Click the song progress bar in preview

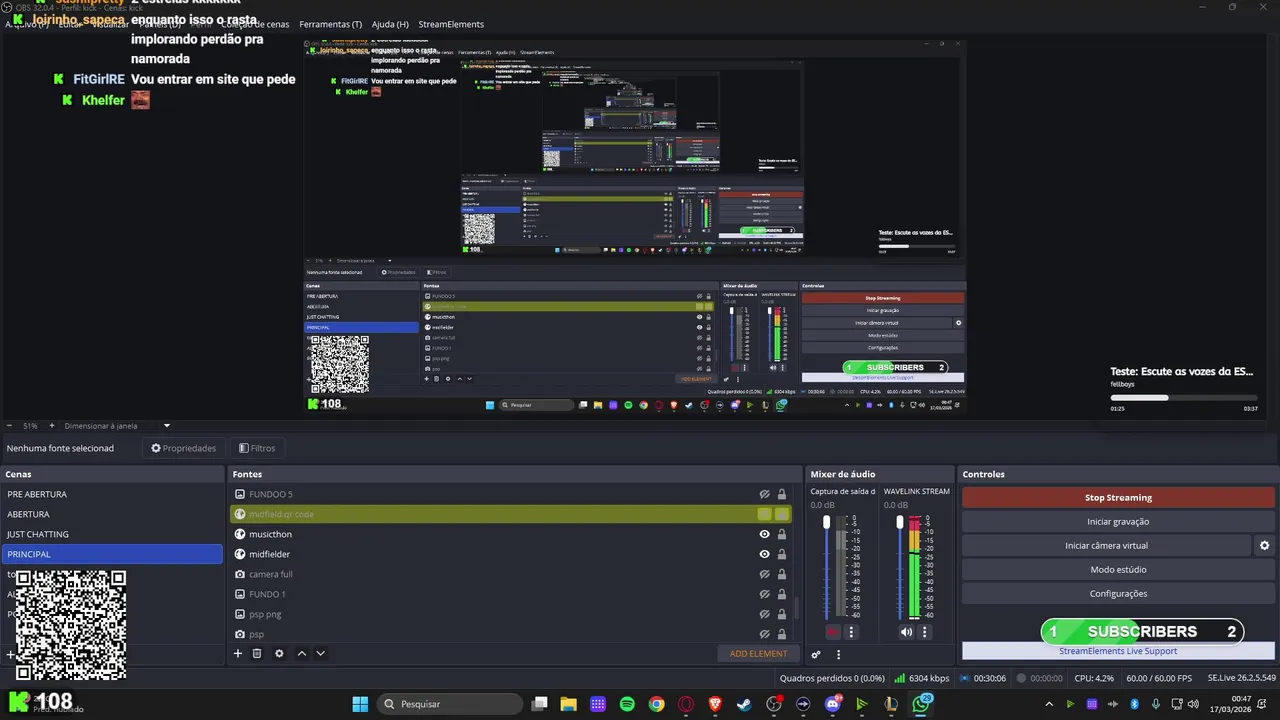click(x=1184, y=398)
